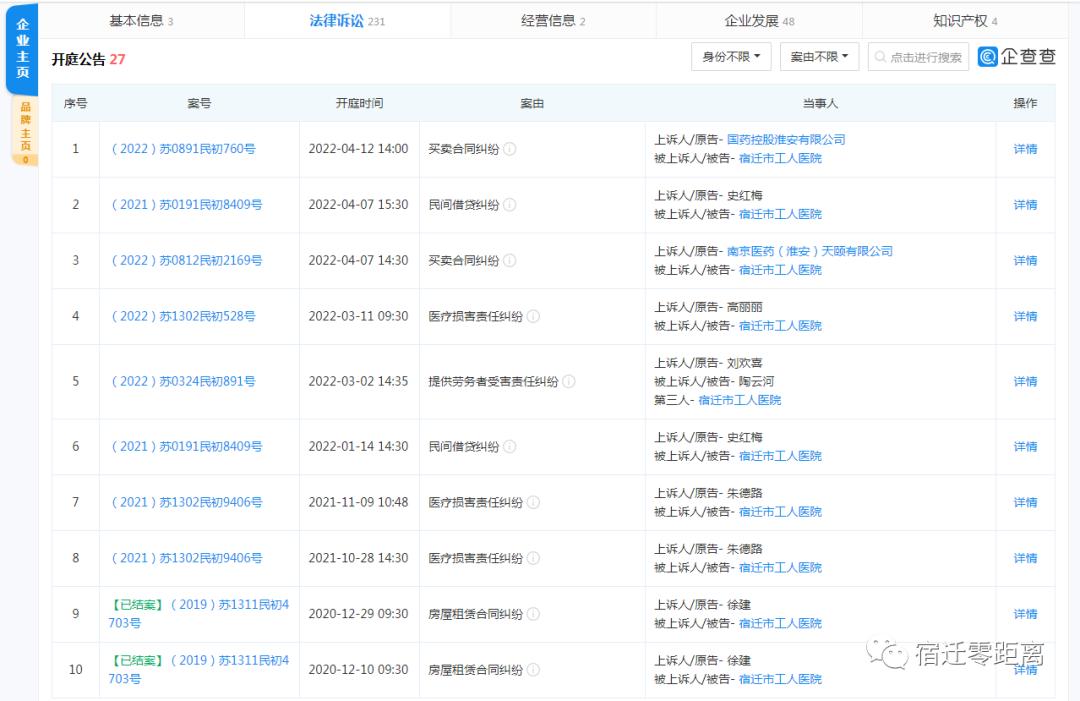Open the 身份不限 dropdown filter
This screenshot has width=1080, height=701.
[x=731, y=57]
